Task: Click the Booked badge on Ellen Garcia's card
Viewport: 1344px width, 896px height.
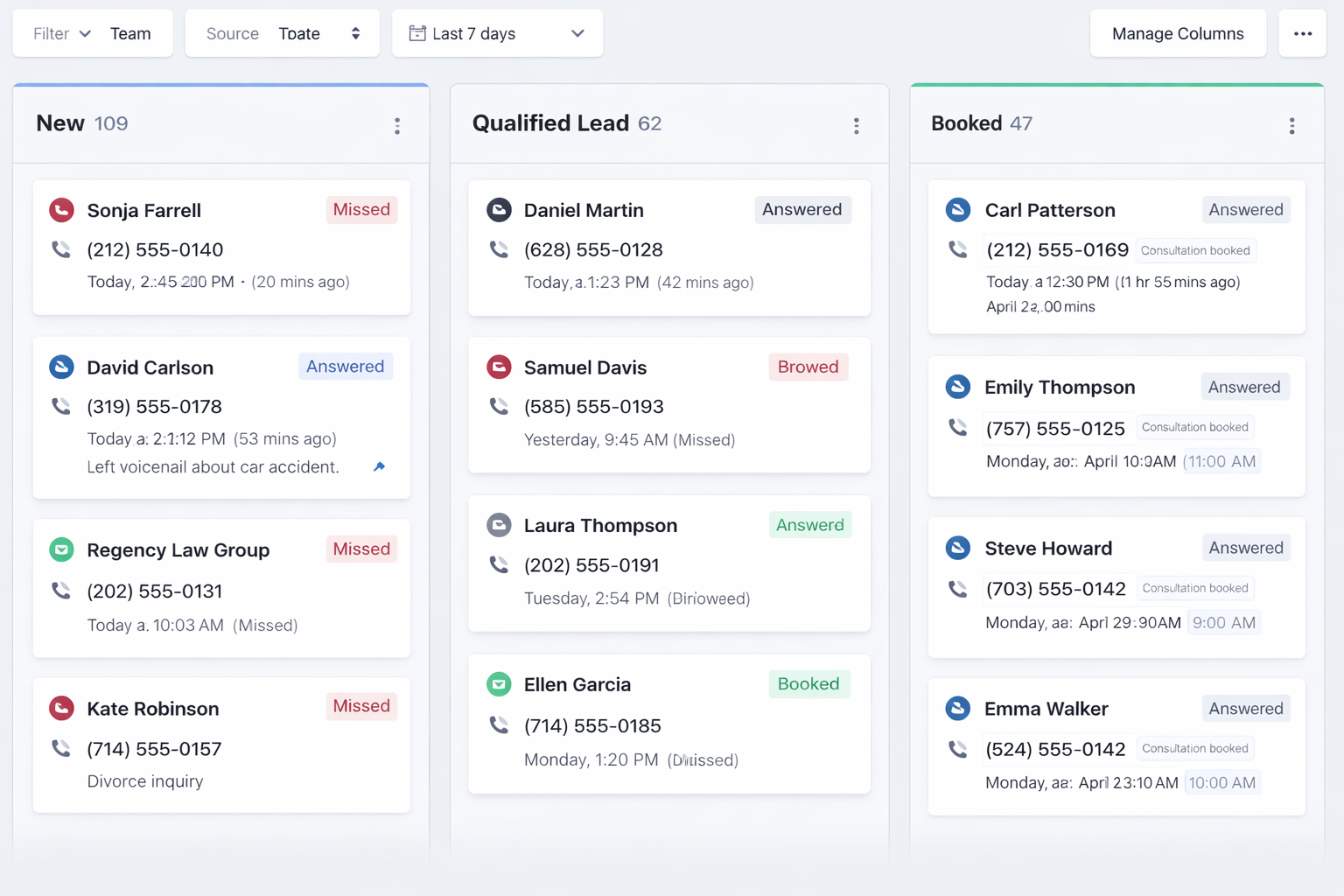Action: (808, 683)
